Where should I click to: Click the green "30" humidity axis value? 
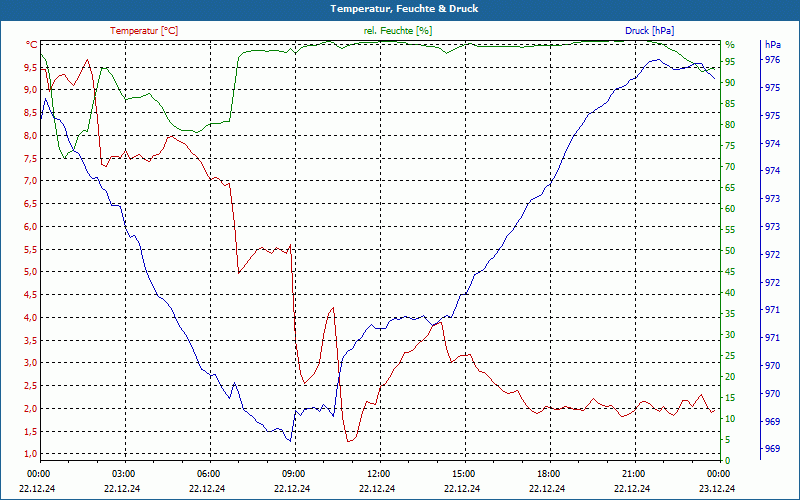pos(730,335)
